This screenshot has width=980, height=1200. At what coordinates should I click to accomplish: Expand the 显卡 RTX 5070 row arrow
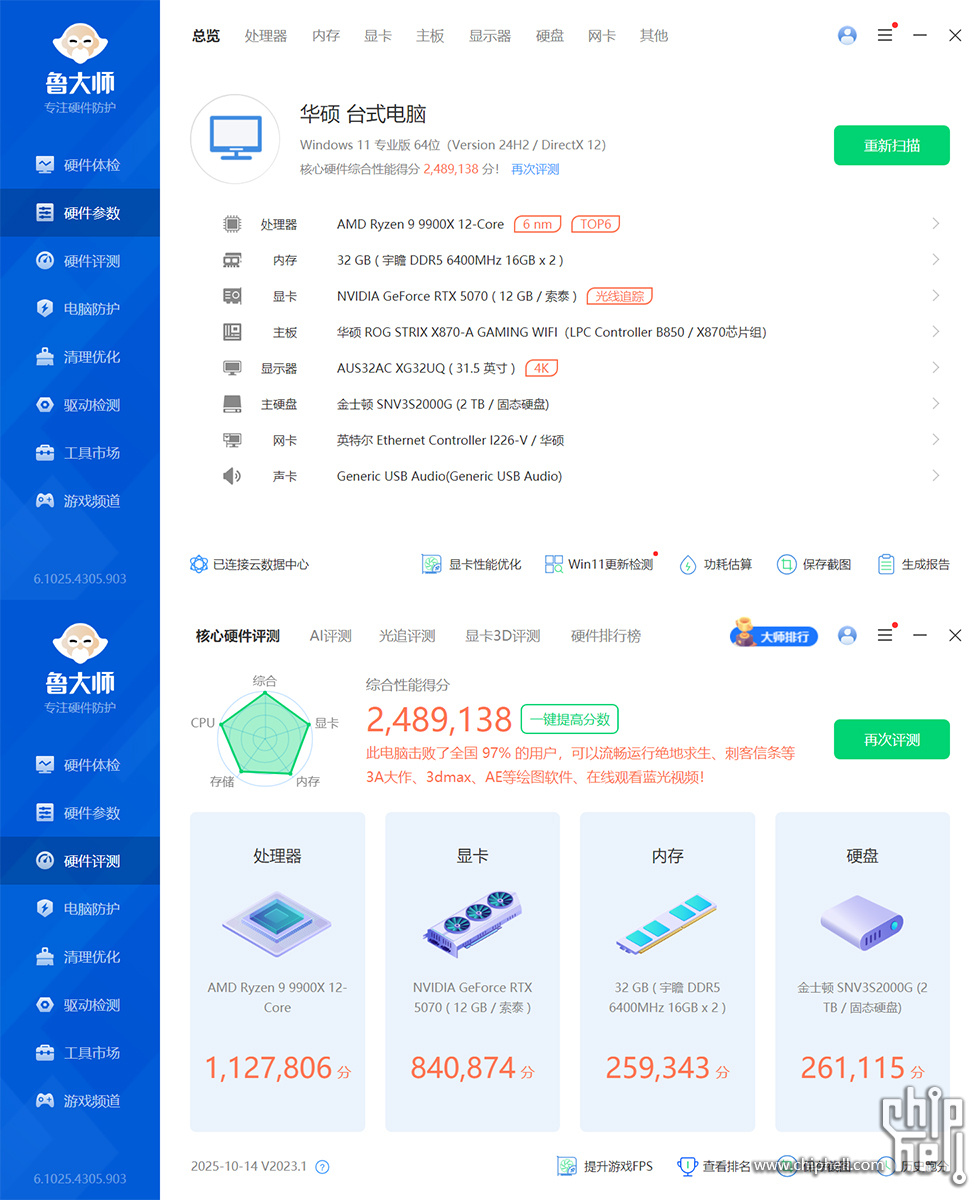tap(935, 296)
